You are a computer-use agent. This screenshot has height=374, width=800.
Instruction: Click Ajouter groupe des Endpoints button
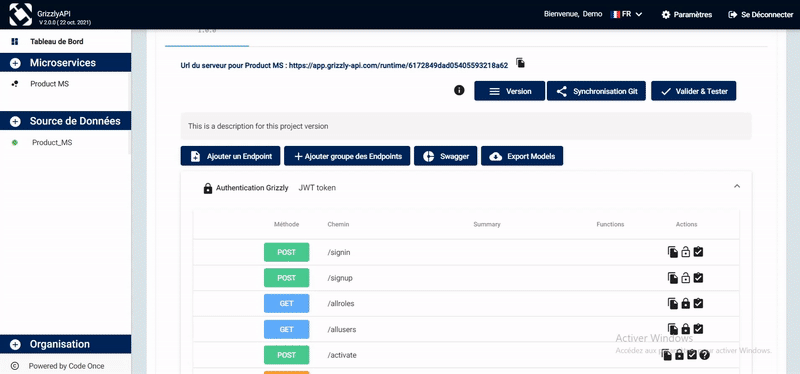click(x=347, y=156)
